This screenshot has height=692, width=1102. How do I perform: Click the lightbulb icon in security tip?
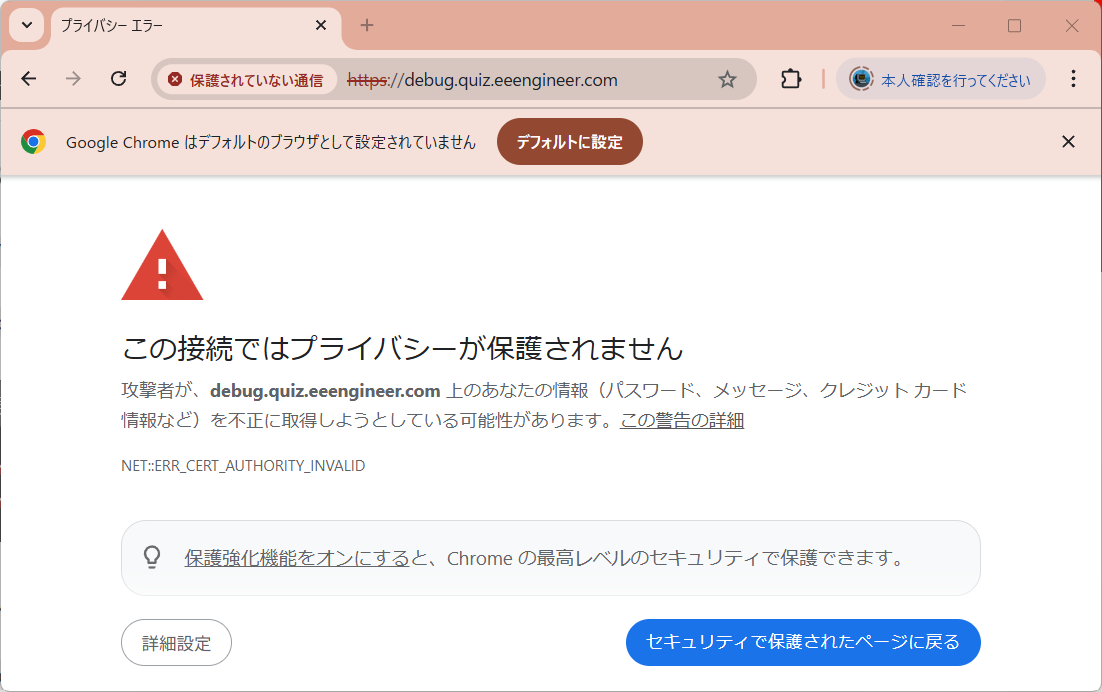pyautogui.click(x=152, y=557)
